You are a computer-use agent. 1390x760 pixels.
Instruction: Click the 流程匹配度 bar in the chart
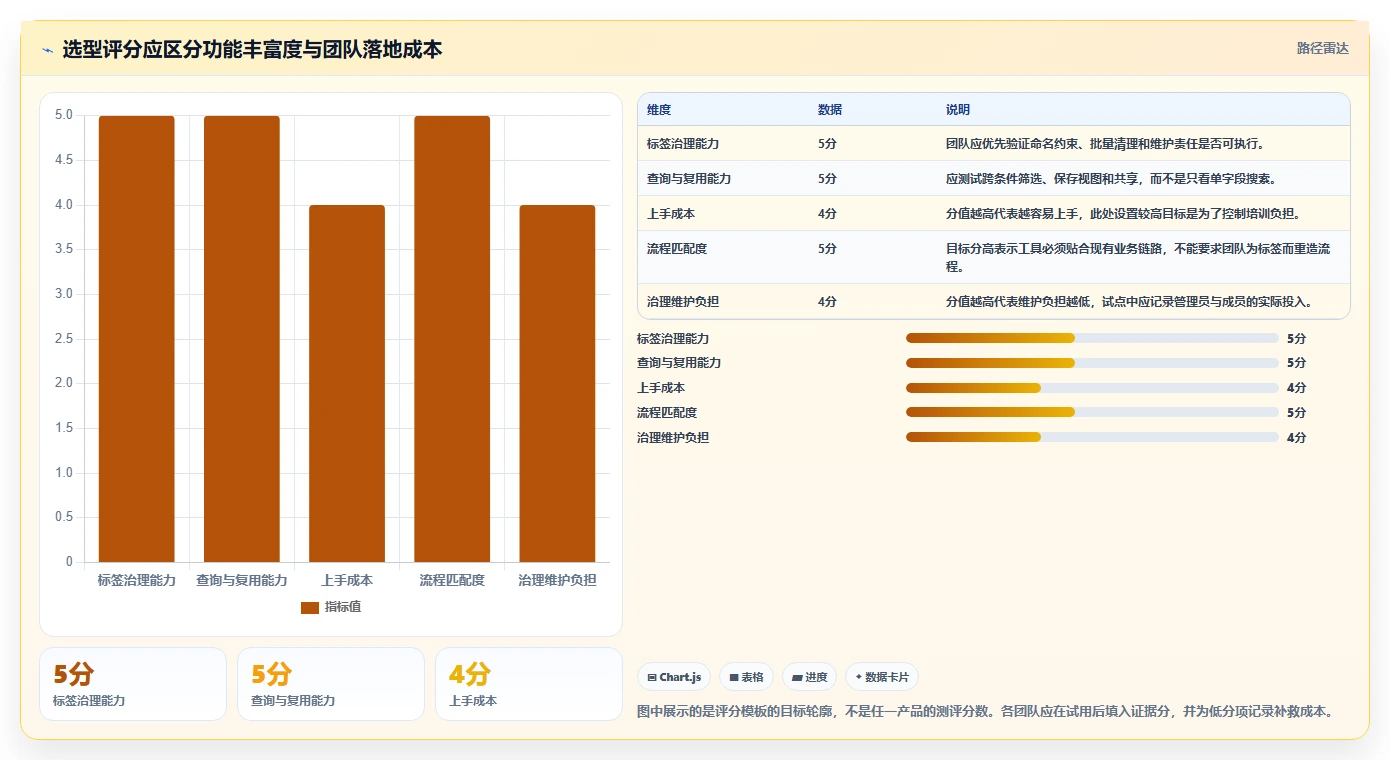452,339
